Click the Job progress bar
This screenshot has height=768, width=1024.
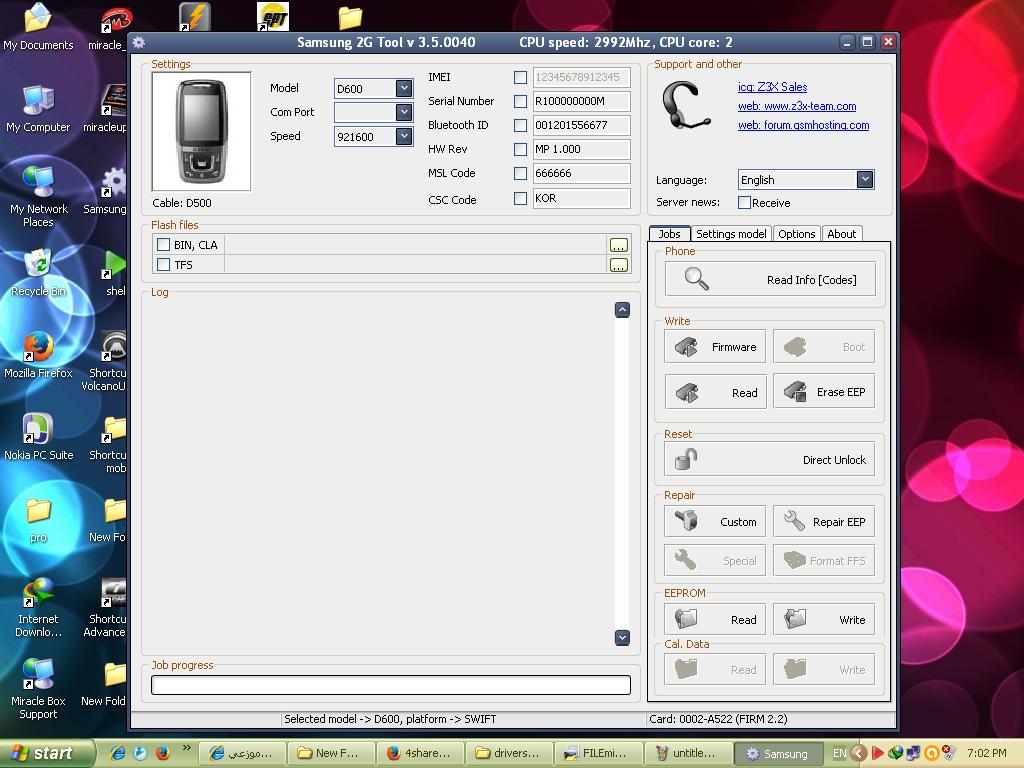click(x=391, y=684)
